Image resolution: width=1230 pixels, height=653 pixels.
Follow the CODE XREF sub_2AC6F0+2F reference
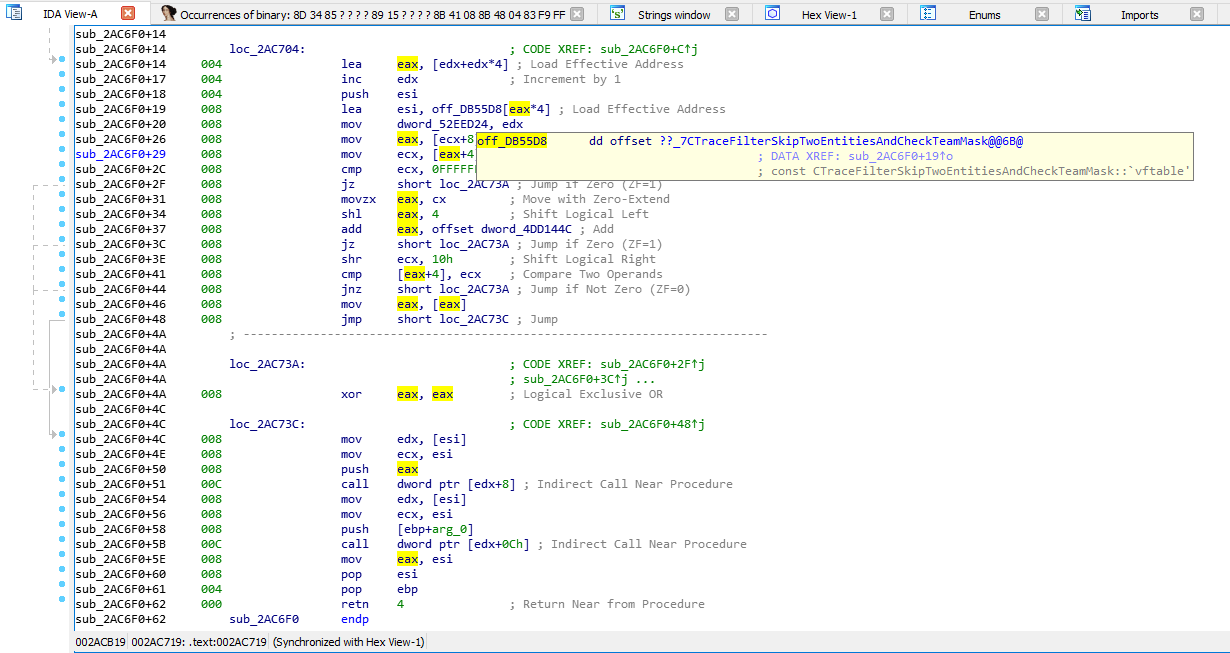653,364
